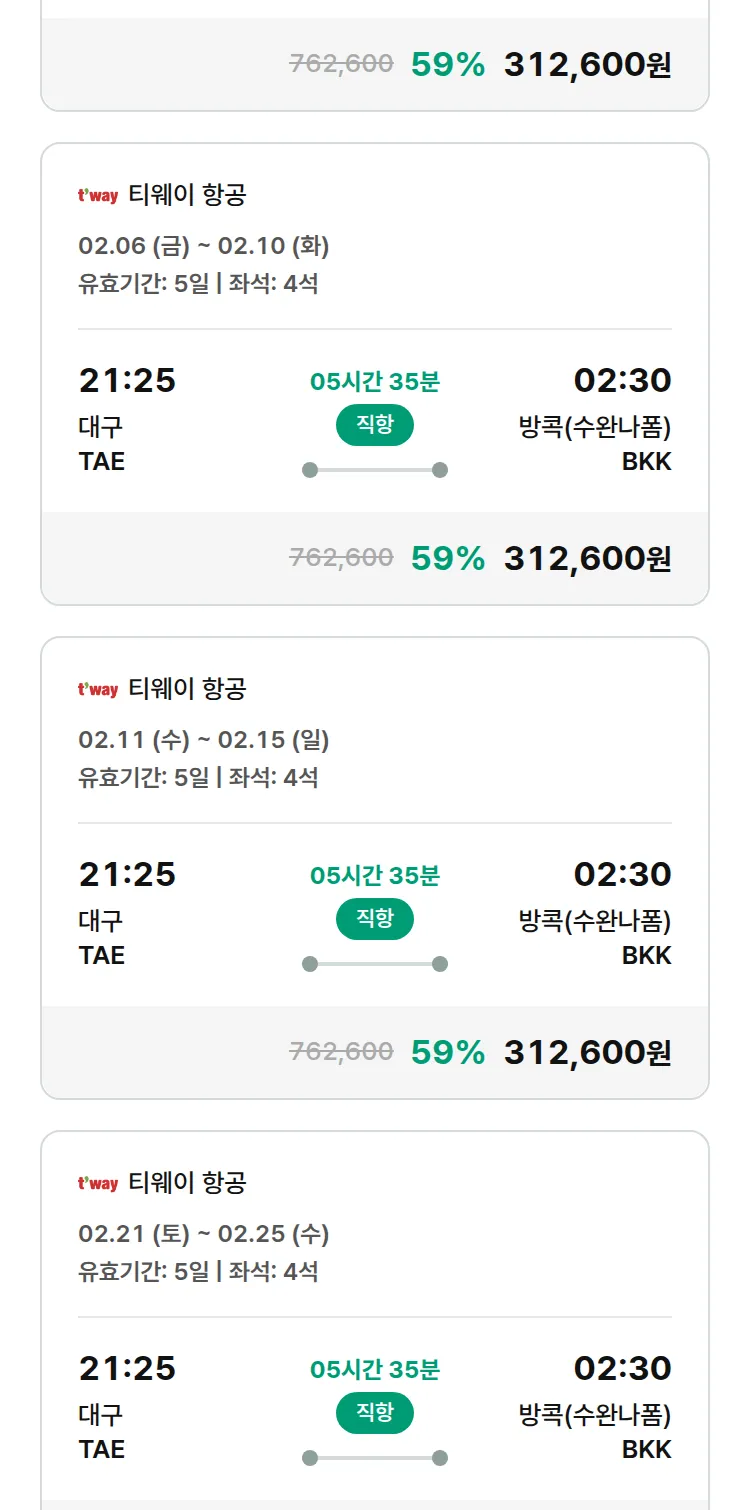Click the route line graphic on 02.06 flight
This screenshot has width=750, height=1510.
375,470
